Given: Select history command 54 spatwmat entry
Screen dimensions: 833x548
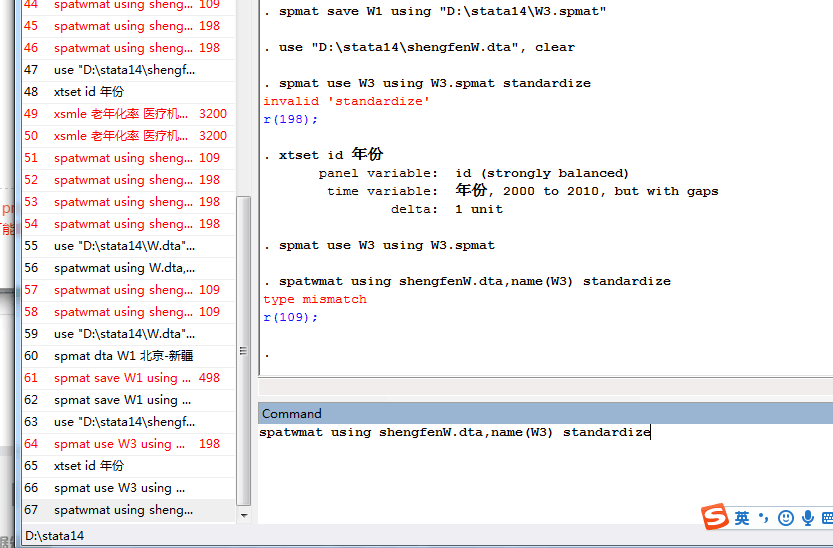Looking at the screenshot, I should click(x=129, y=224).
